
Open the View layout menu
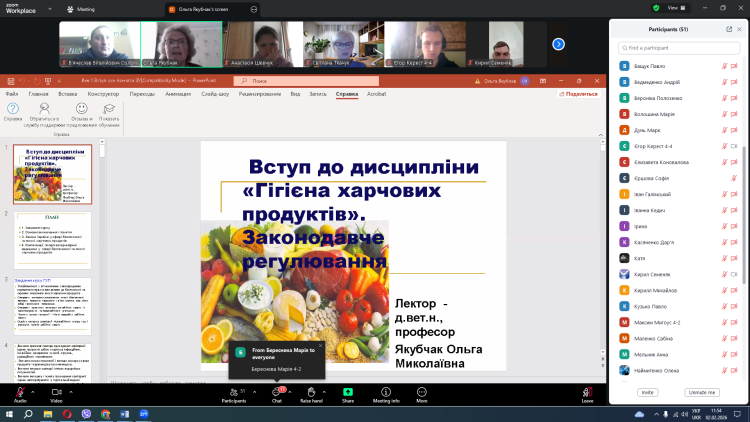(x=676, y=8)
